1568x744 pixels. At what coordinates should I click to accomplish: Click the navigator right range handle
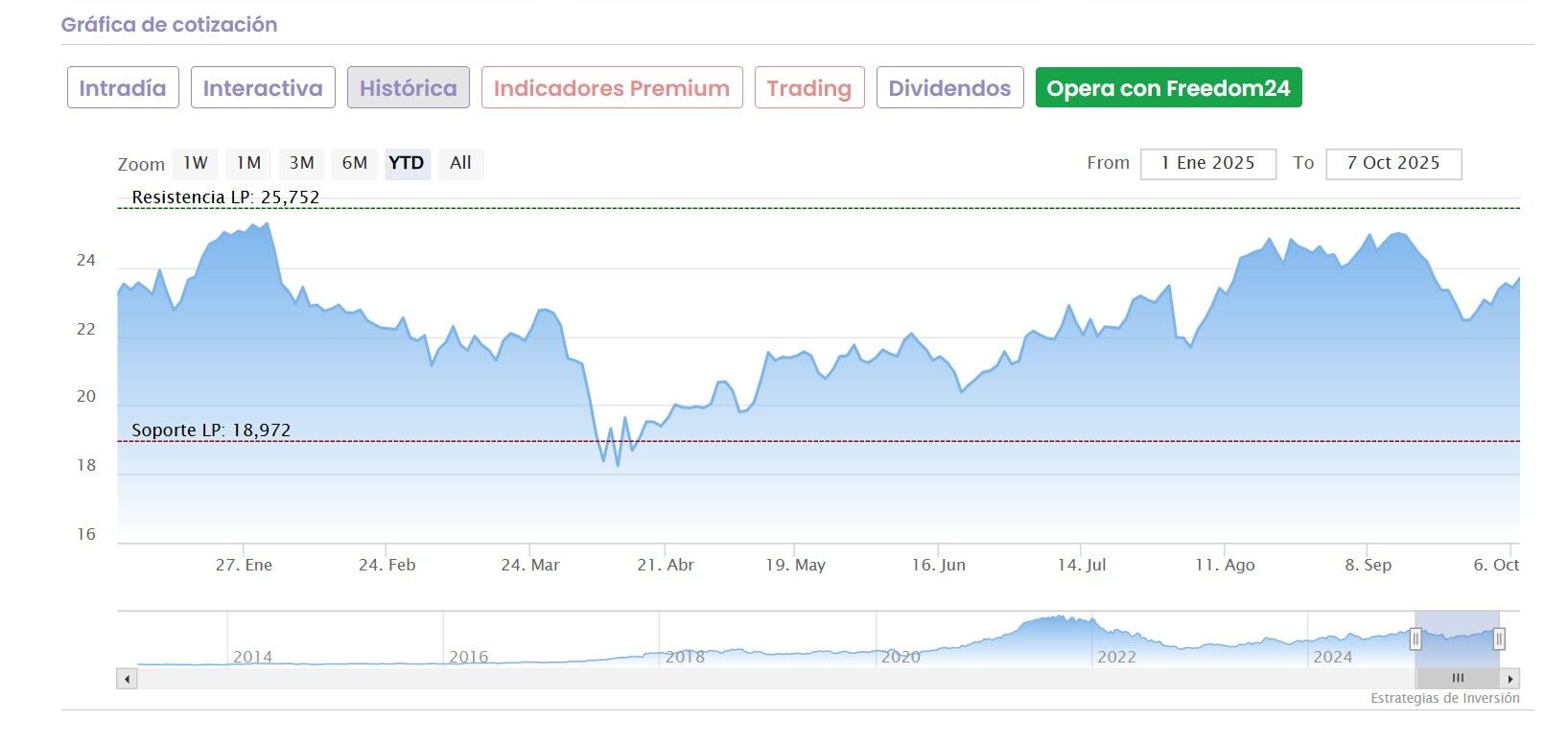[1499, 639]
